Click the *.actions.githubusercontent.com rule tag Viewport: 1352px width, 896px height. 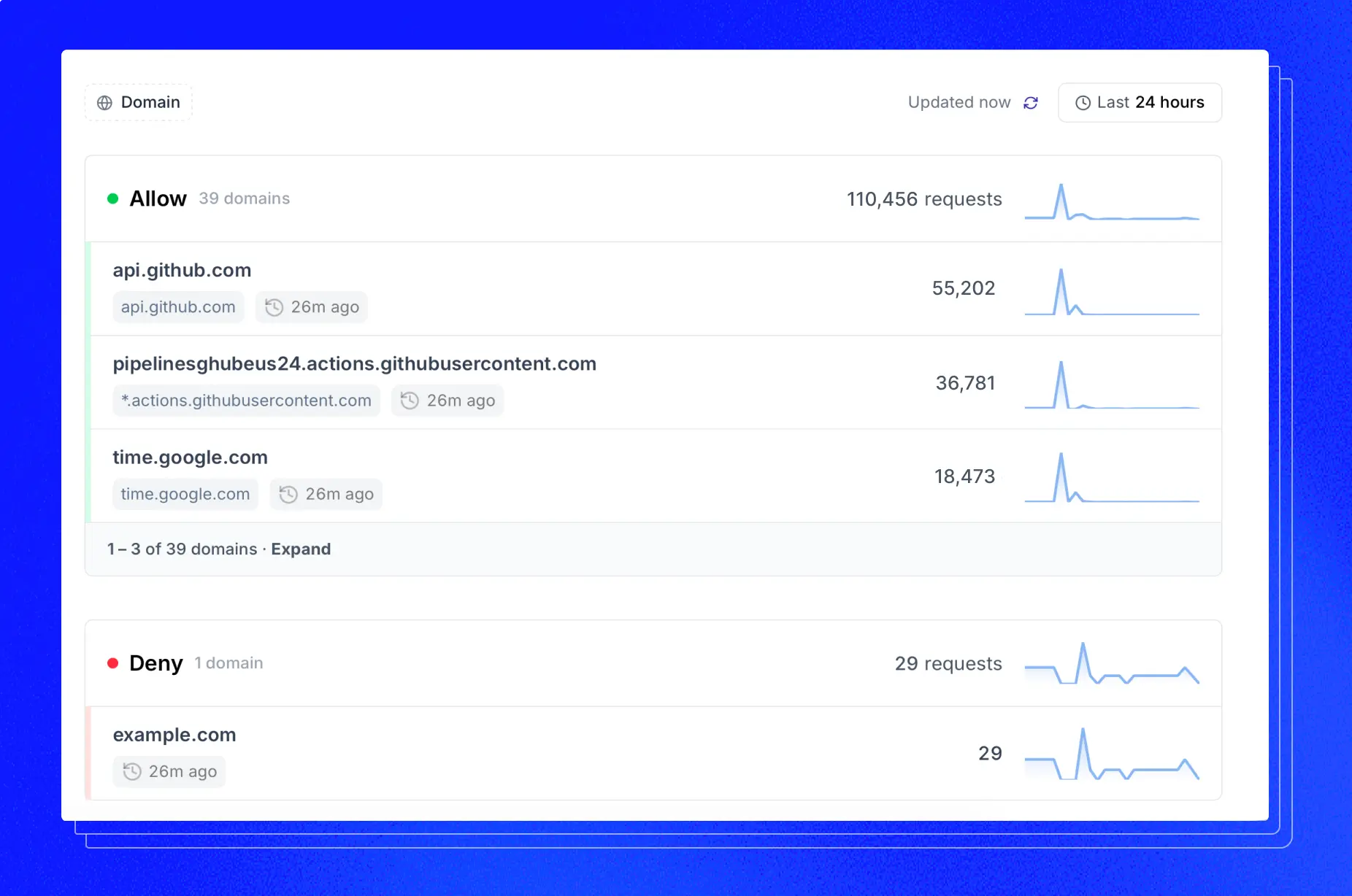(x=246, y=400)
